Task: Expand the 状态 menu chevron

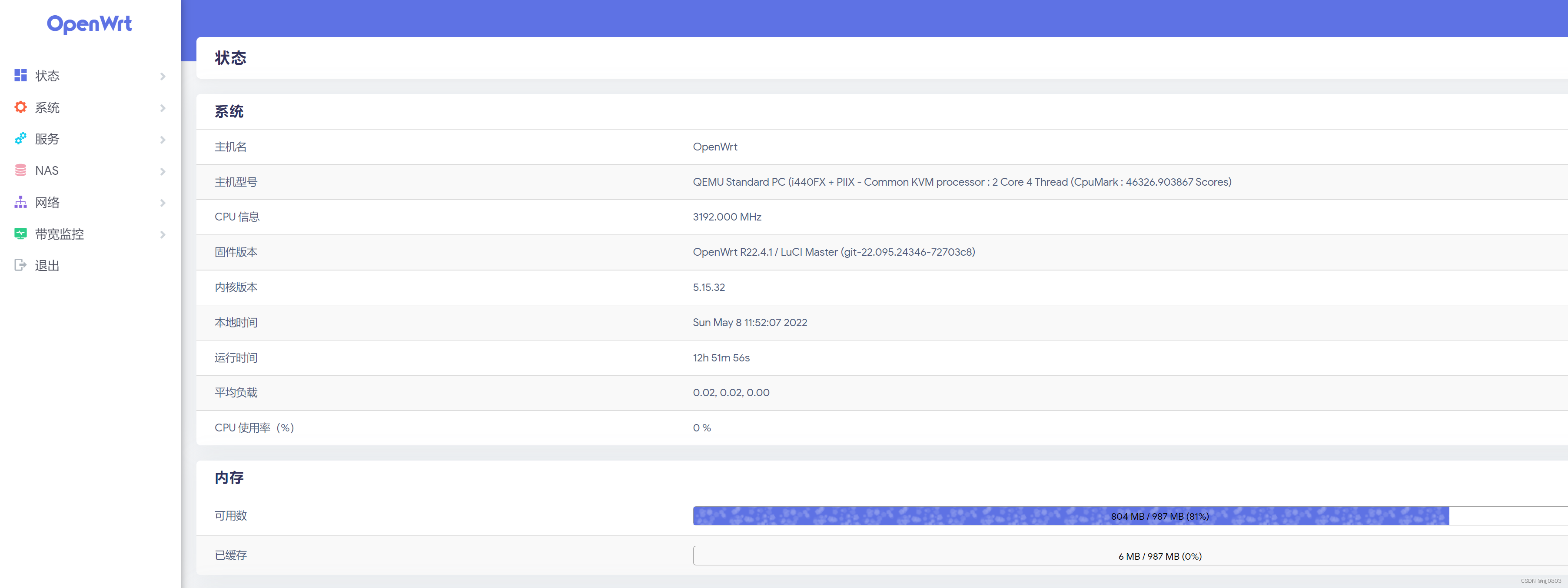Action: pos(163,76)
